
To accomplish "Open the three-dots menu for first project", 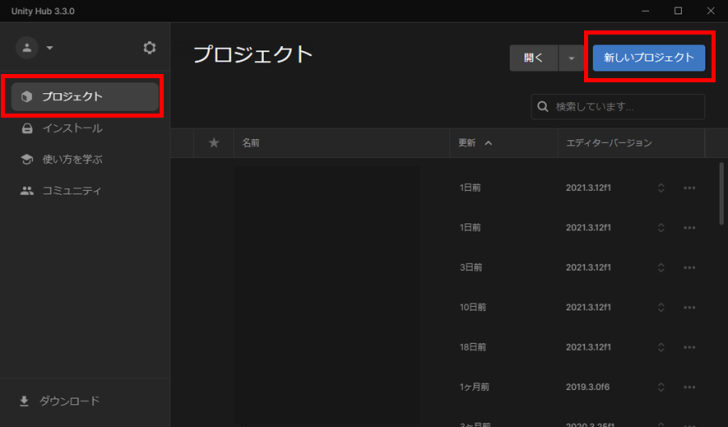I will point(689,187).
